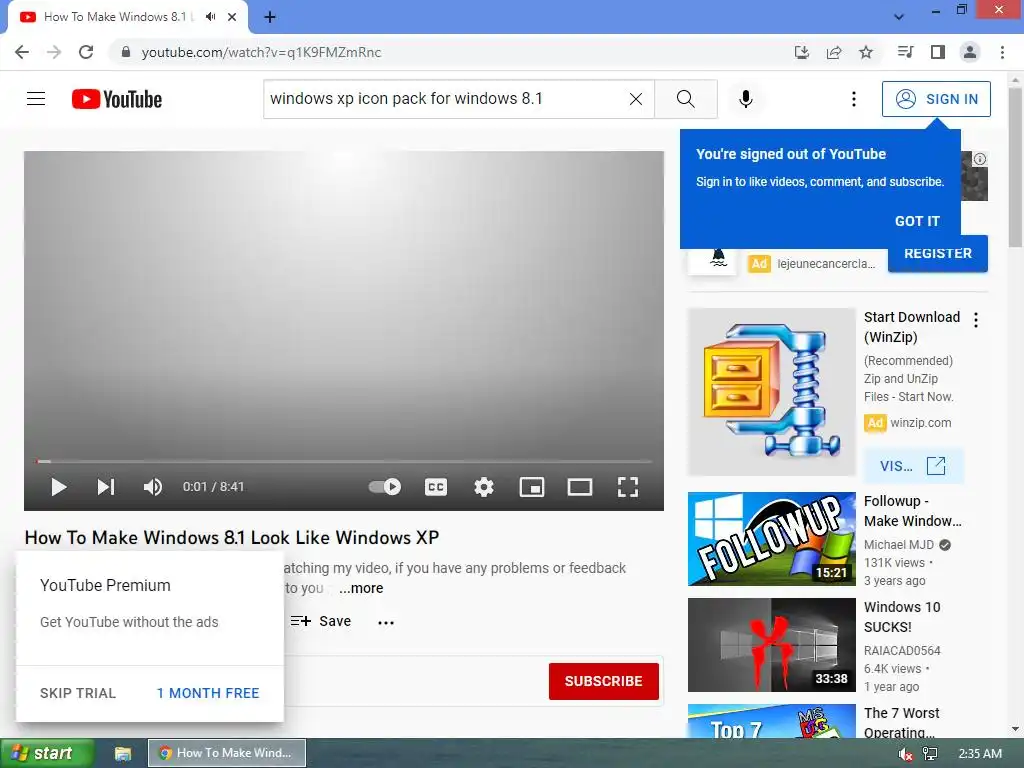Open ad info icon

[x=980, y=159]
